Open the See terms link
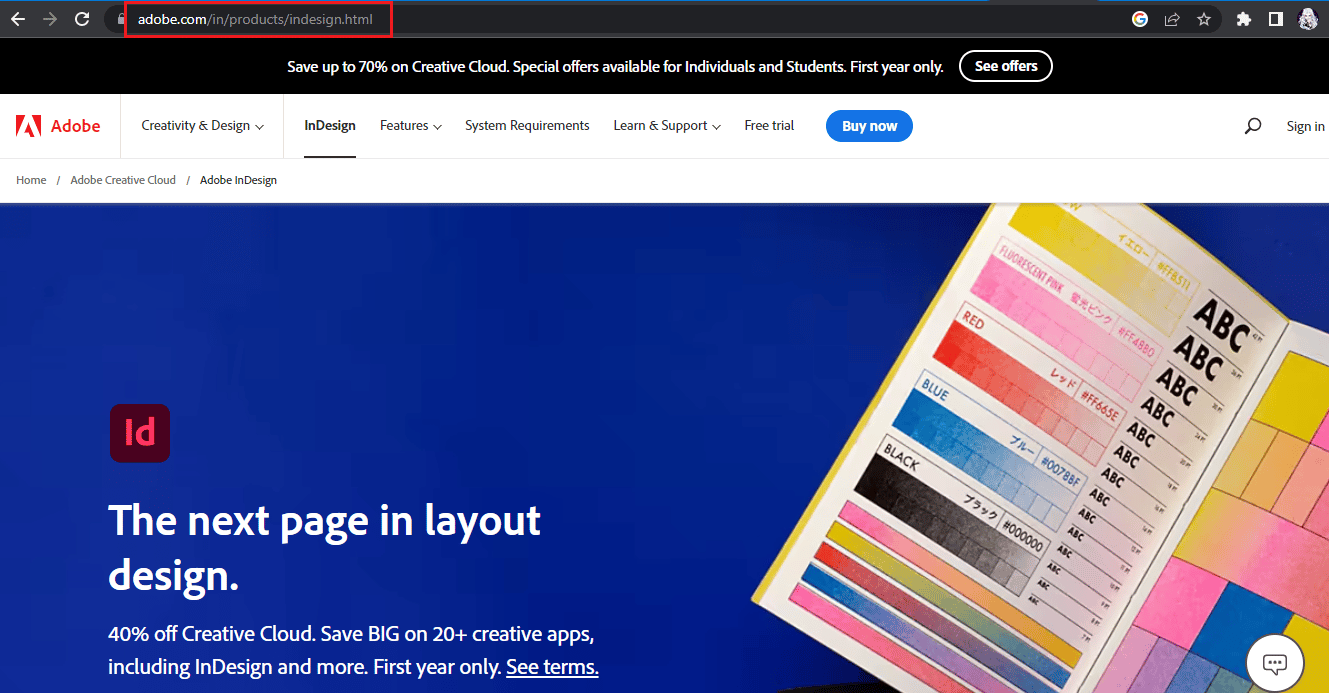The height and width of the screenshot is (693, 1329). pyautogui.click(x=552, y=667)
